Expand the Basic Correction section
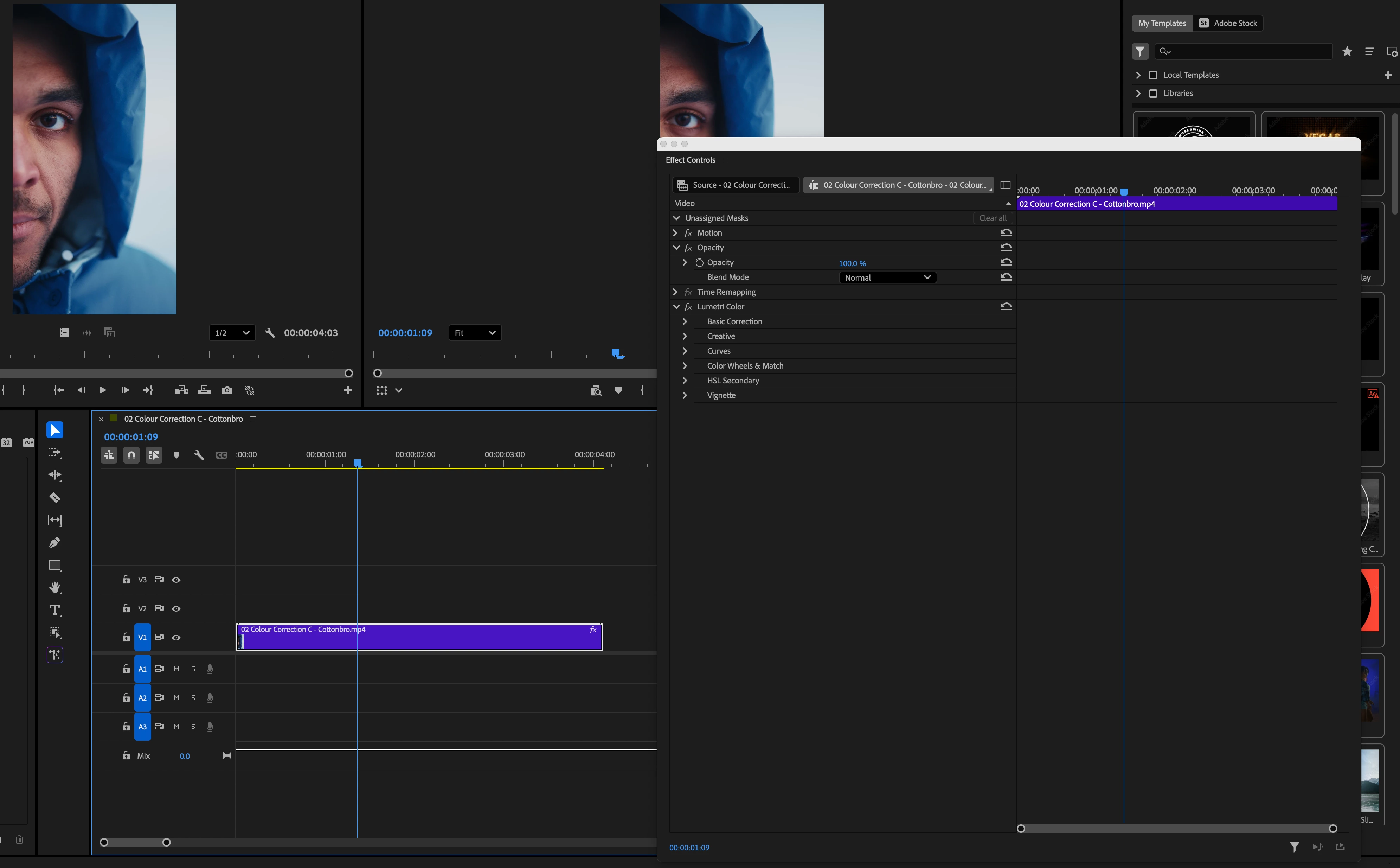 tap(685, 321)
